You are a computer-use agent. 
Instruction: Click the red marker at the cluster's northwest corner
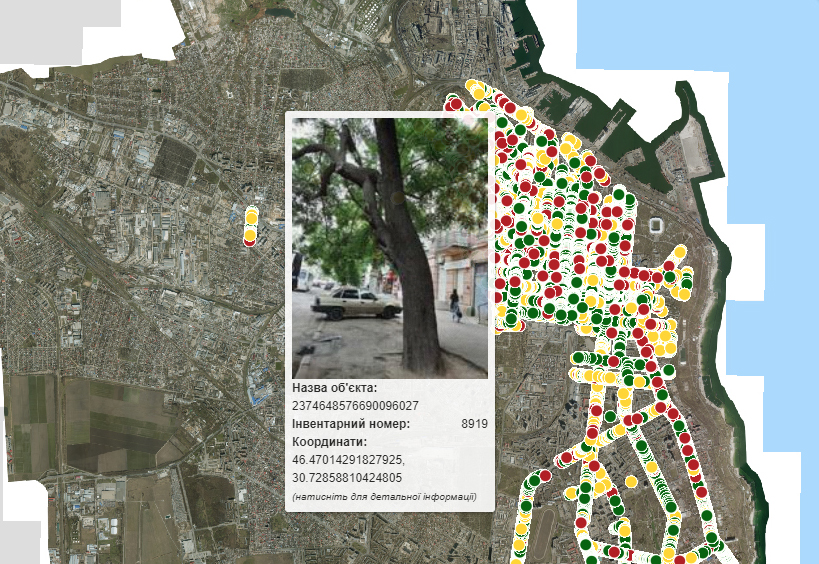point(455,102)
